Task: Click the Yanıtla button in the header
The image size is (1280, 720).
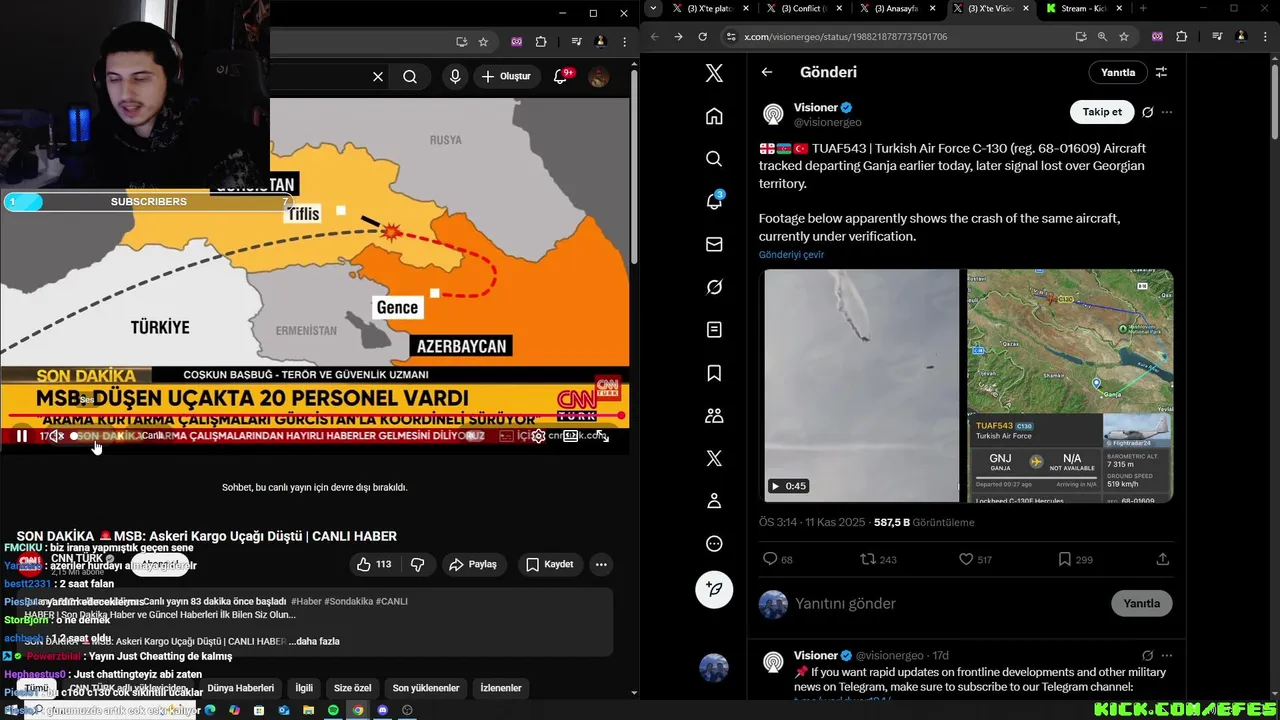Action: coord(1118,72)
